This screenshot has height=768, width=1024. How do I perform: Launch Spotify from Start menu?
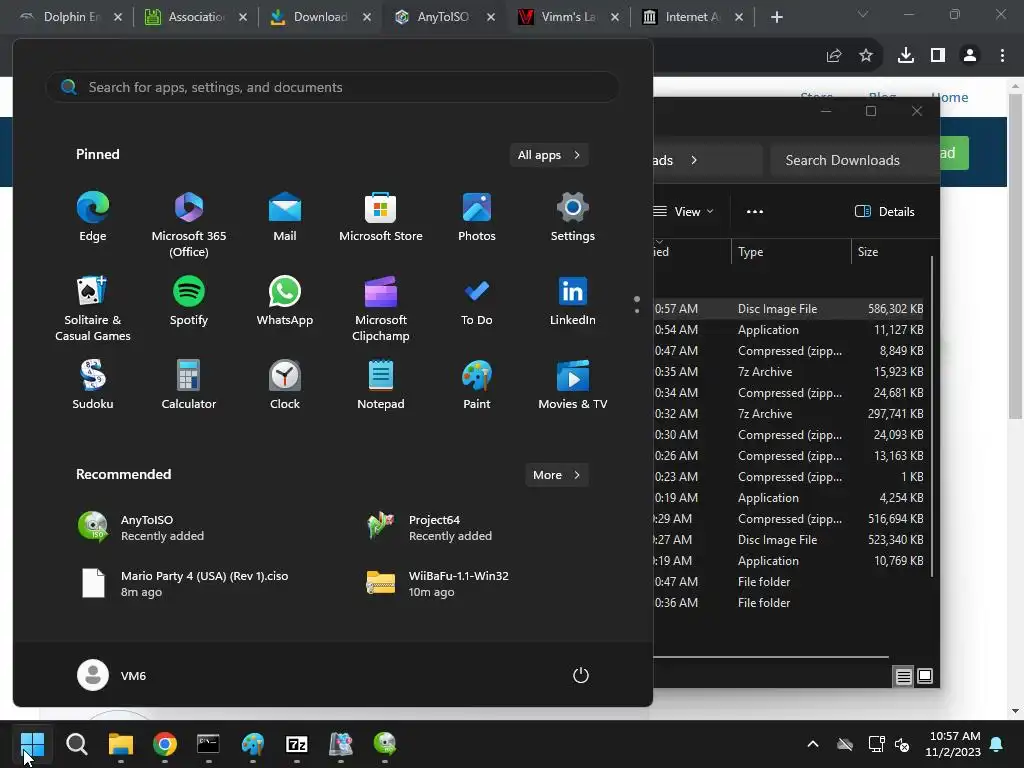tap(189, 302)
